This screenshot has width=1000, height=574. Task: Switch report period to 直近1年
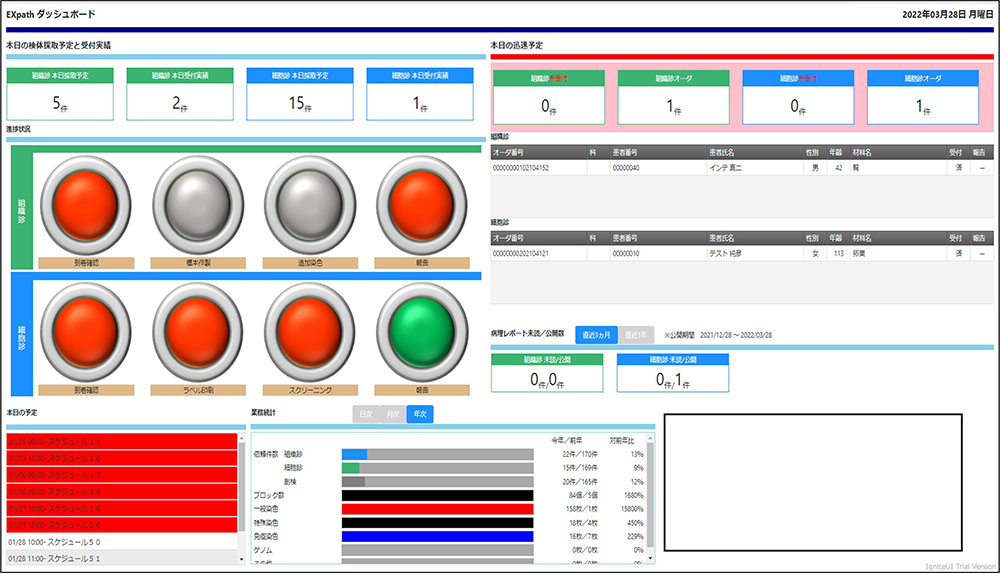pos(635,335)
